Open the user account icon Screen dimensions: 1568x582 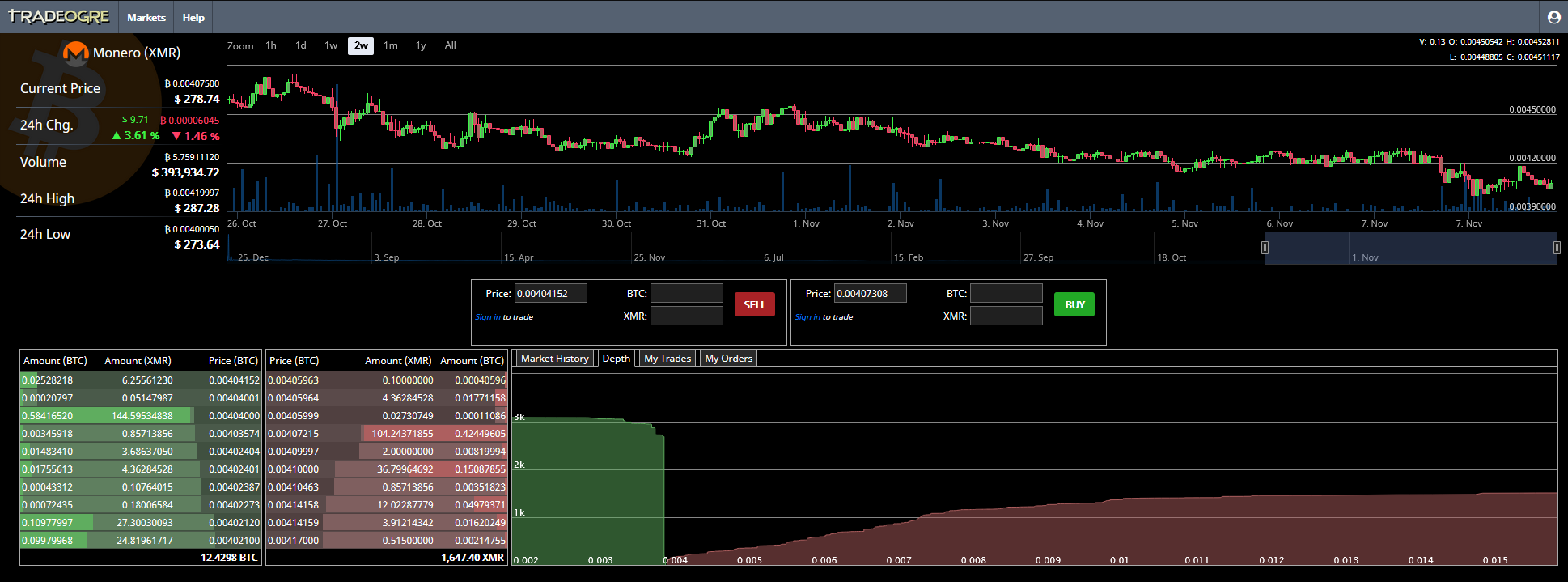click(x=1553, y=17)
